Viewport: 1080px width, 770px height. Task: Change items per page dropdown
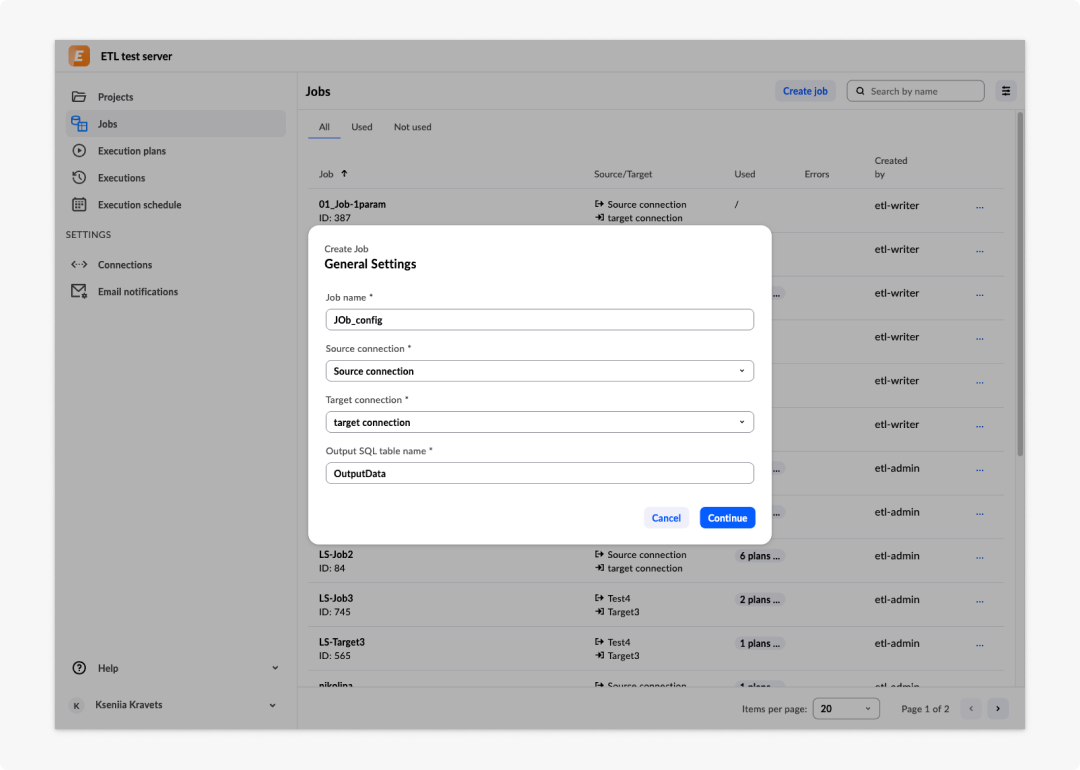click(x=846, y=708)
